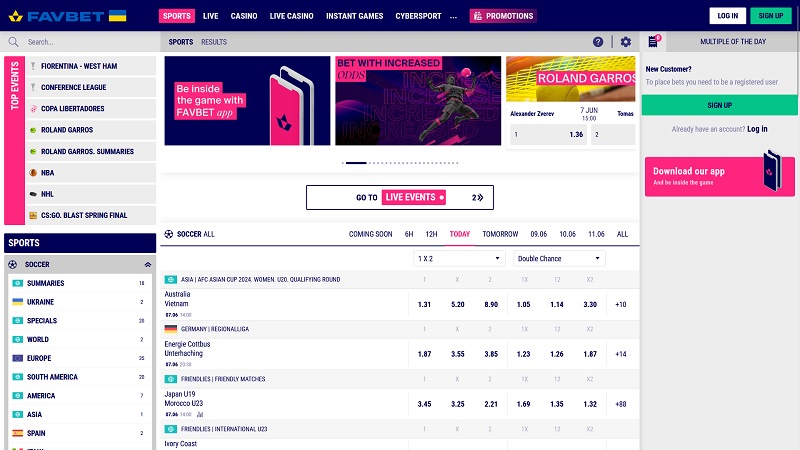Open MULTIPLE OF THE DAY tab
Image resolution: width=800 pixels, height=450 pixels.
point(733,41)
